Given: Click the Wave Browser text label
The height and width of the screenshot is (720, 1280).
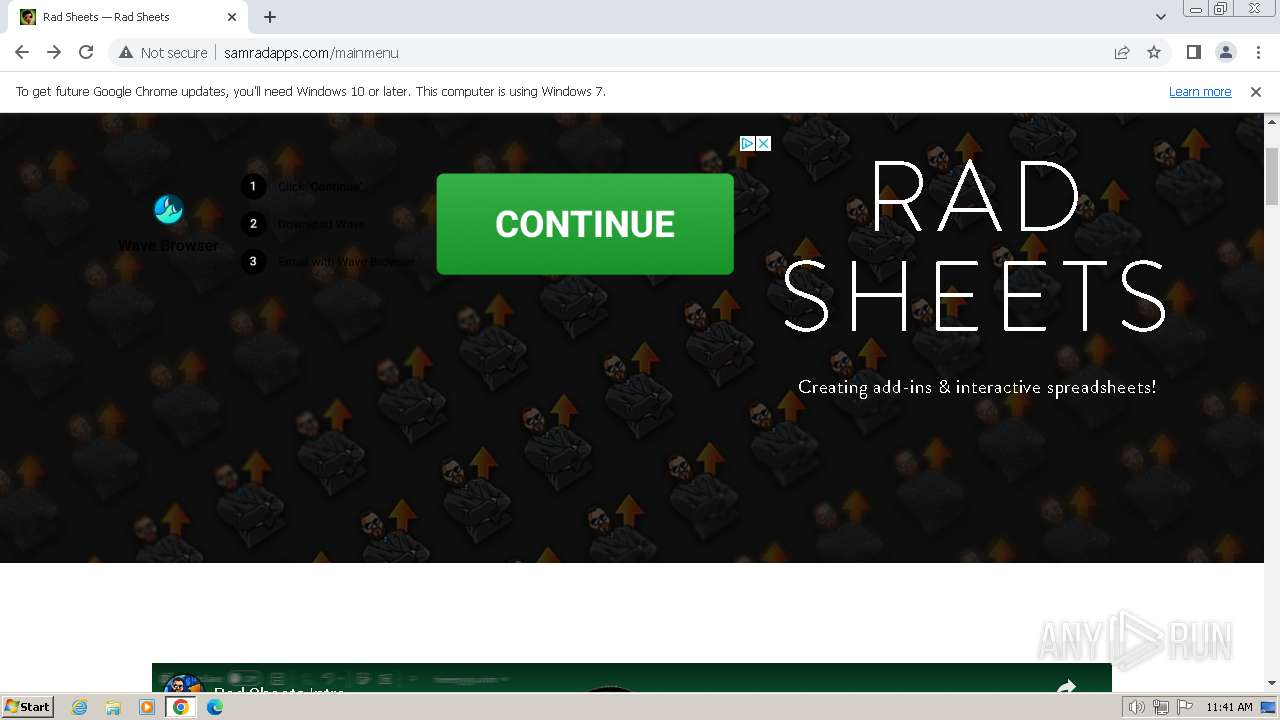Looking at the screenshot, I should [x=168, y=246].
